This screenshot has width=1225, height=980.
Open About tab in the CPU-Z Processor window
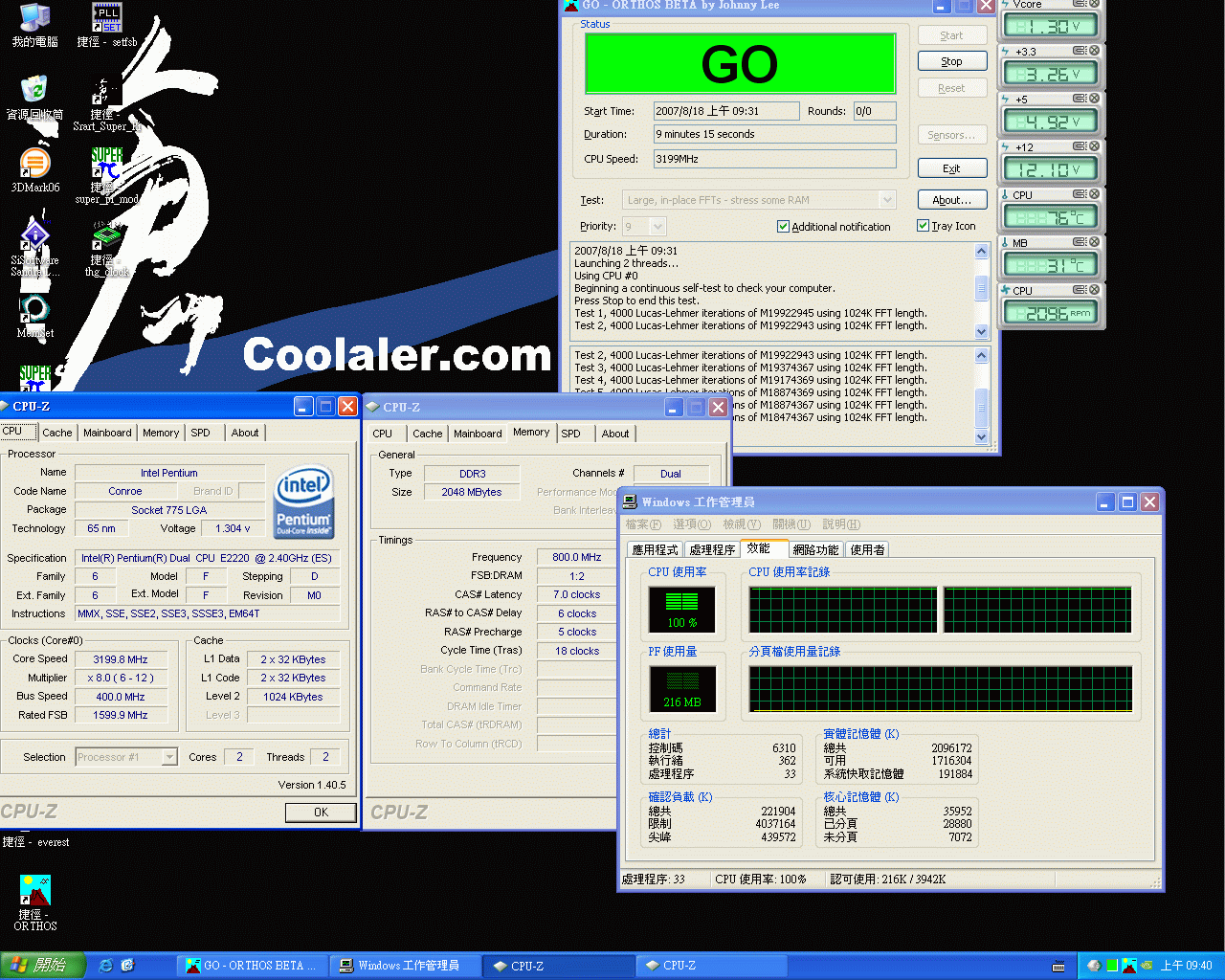tap(245, 433)
